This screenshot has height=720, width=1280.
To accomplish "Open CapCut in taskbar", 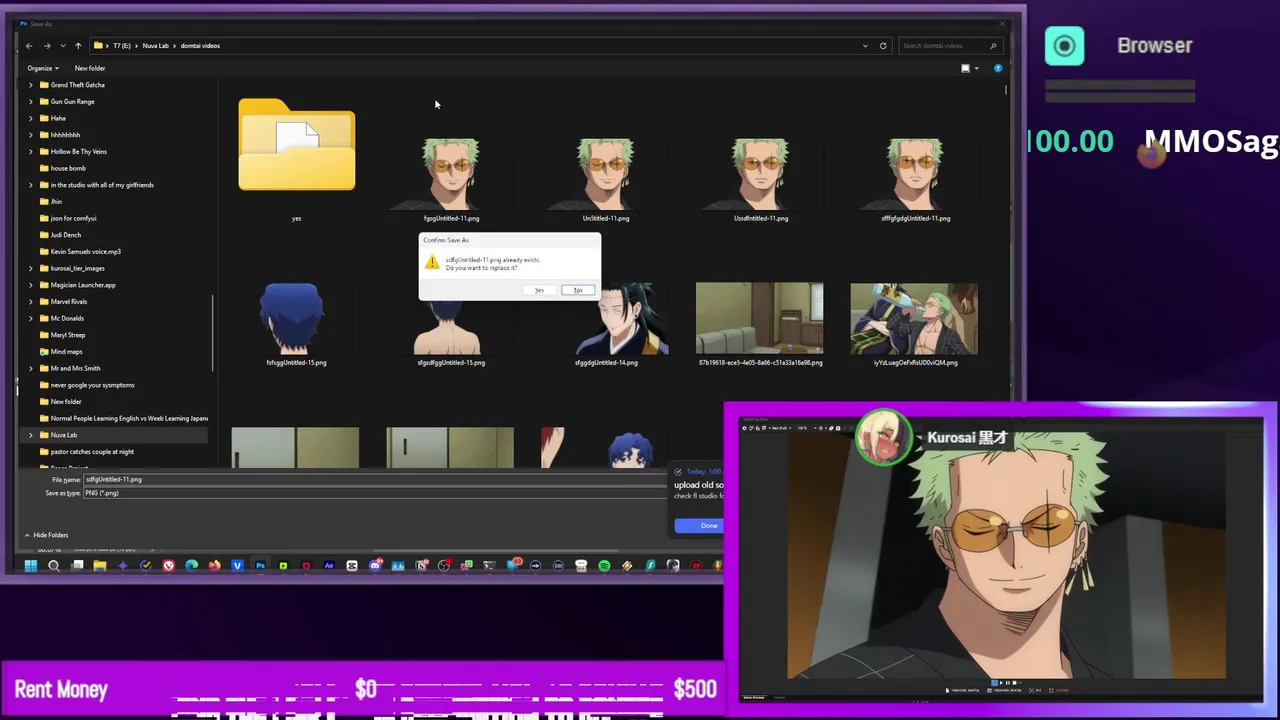I will point(352,566).
